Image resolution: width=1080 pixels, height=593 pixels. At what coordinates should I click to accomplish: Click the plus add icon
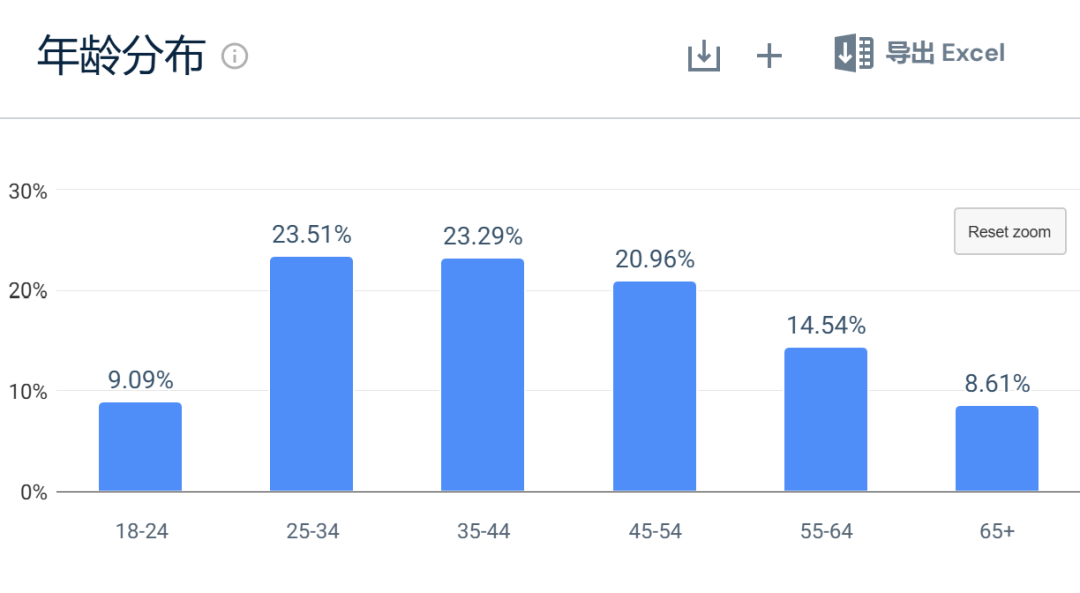[x=768, y=56]
